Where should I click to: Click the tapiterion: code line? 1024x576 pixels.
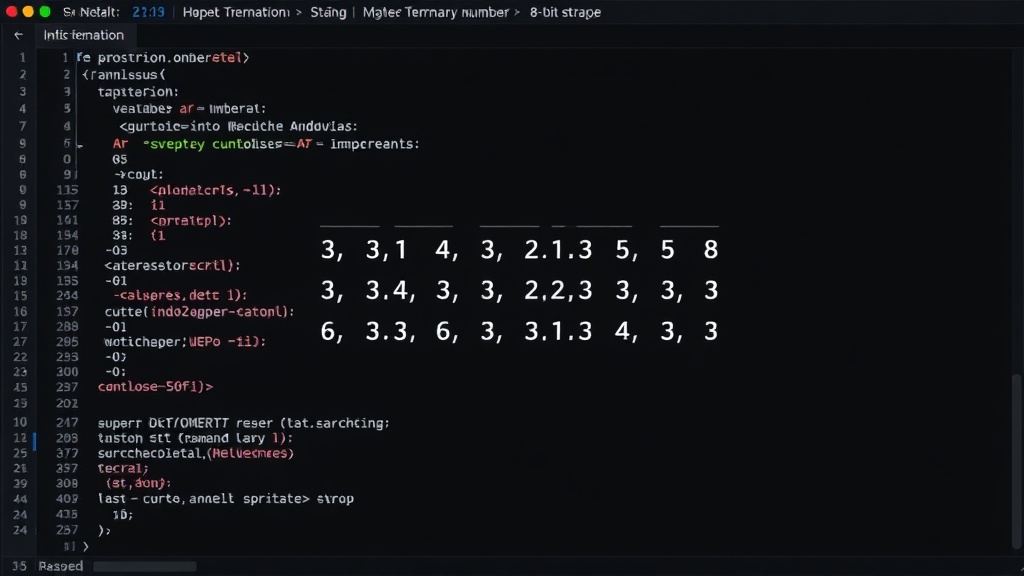(138, 91)
